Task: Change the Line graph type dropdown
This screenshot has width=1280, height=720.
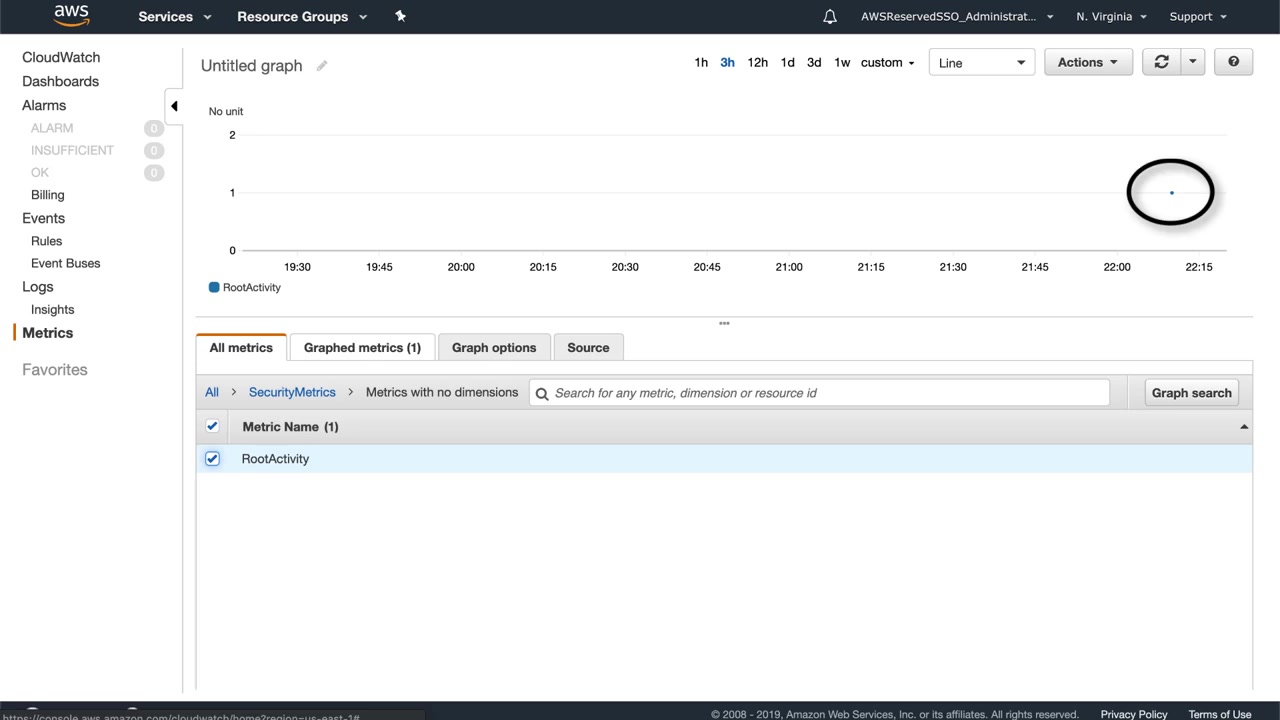Action: coord(982,62)
